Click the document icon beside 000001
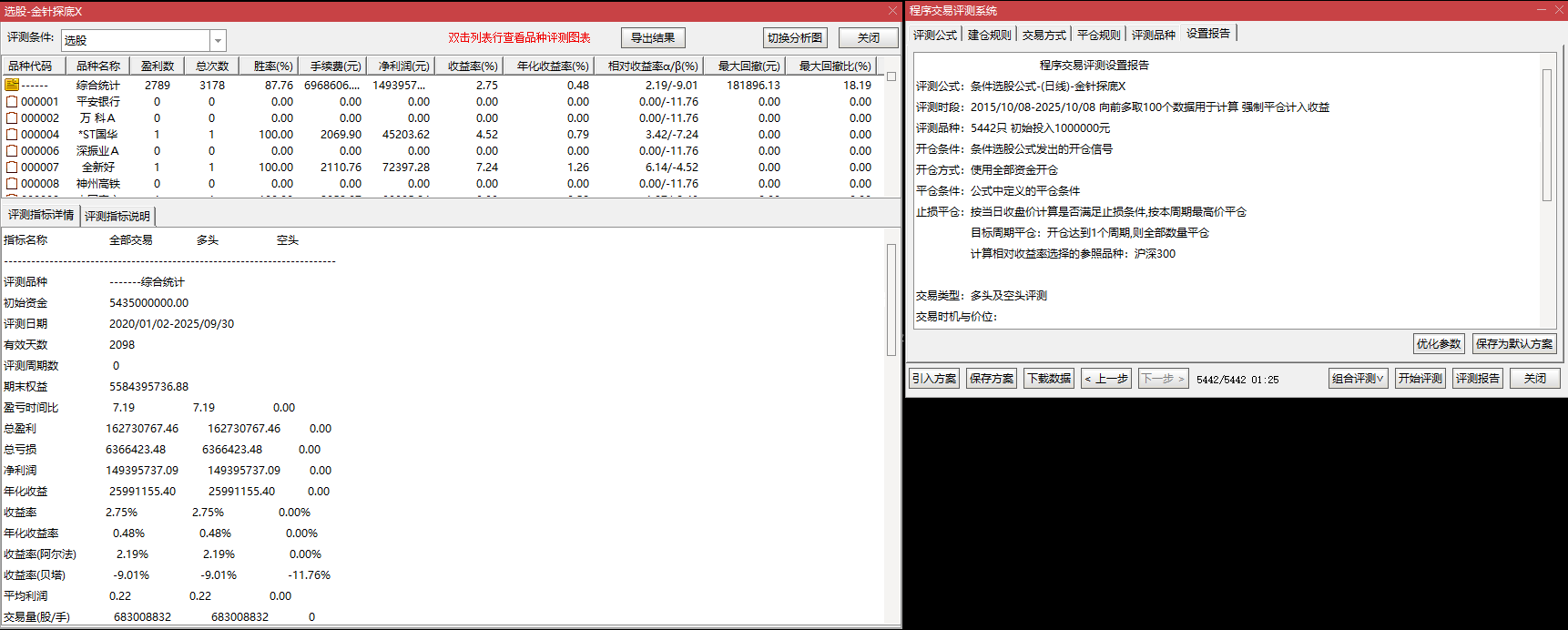This screenshot has height=630, width=1568. (x=12, y=102)
